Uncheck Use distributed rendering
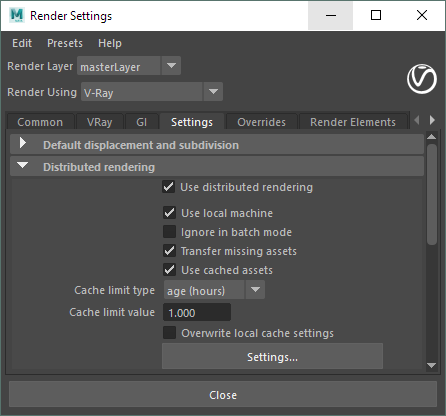446x416 pixels. pos(169,187)
